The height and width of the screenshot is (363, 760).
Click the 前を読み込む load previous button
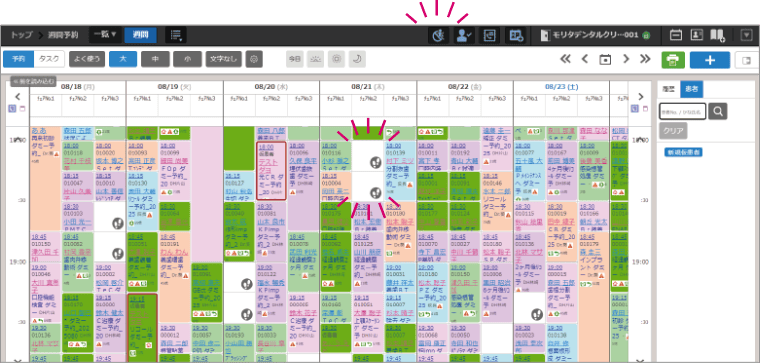point(33,81)
